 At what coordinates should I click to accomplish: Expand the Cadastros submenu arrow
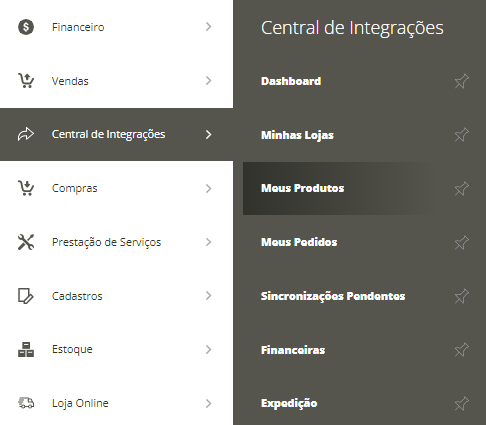(x=209, y=296)
